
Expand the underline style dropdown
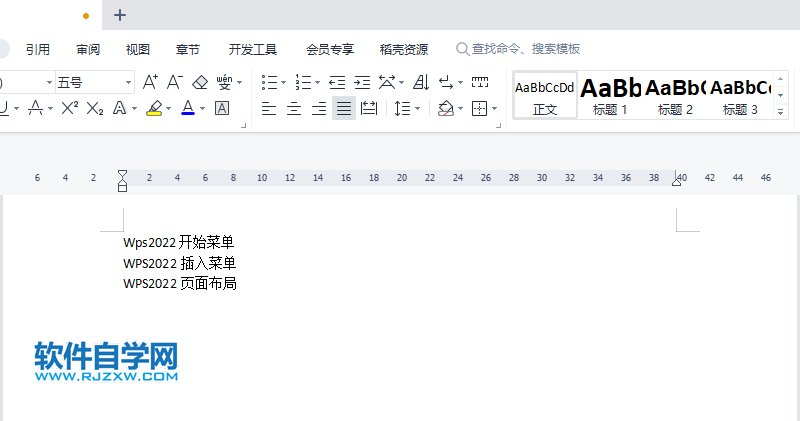click(x=16, y=109)
